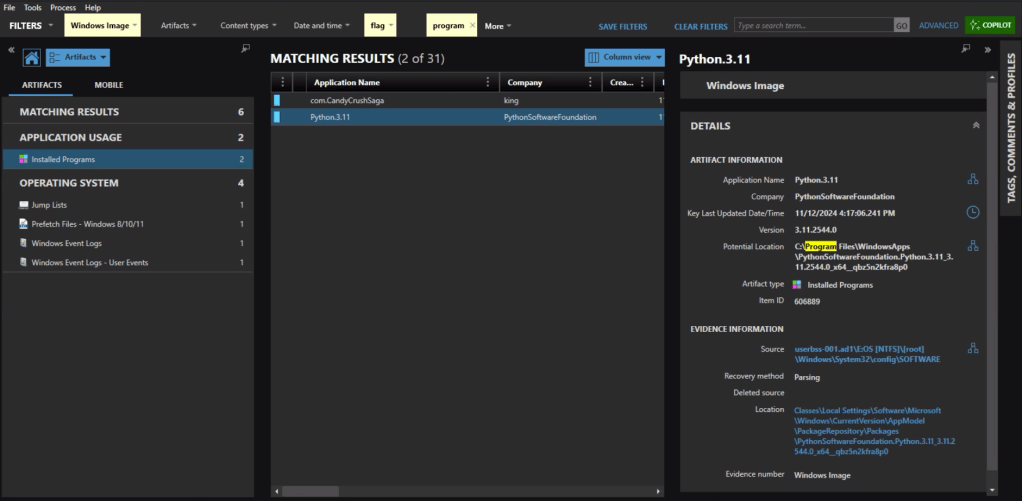Click the search term input field

[811, 25]
